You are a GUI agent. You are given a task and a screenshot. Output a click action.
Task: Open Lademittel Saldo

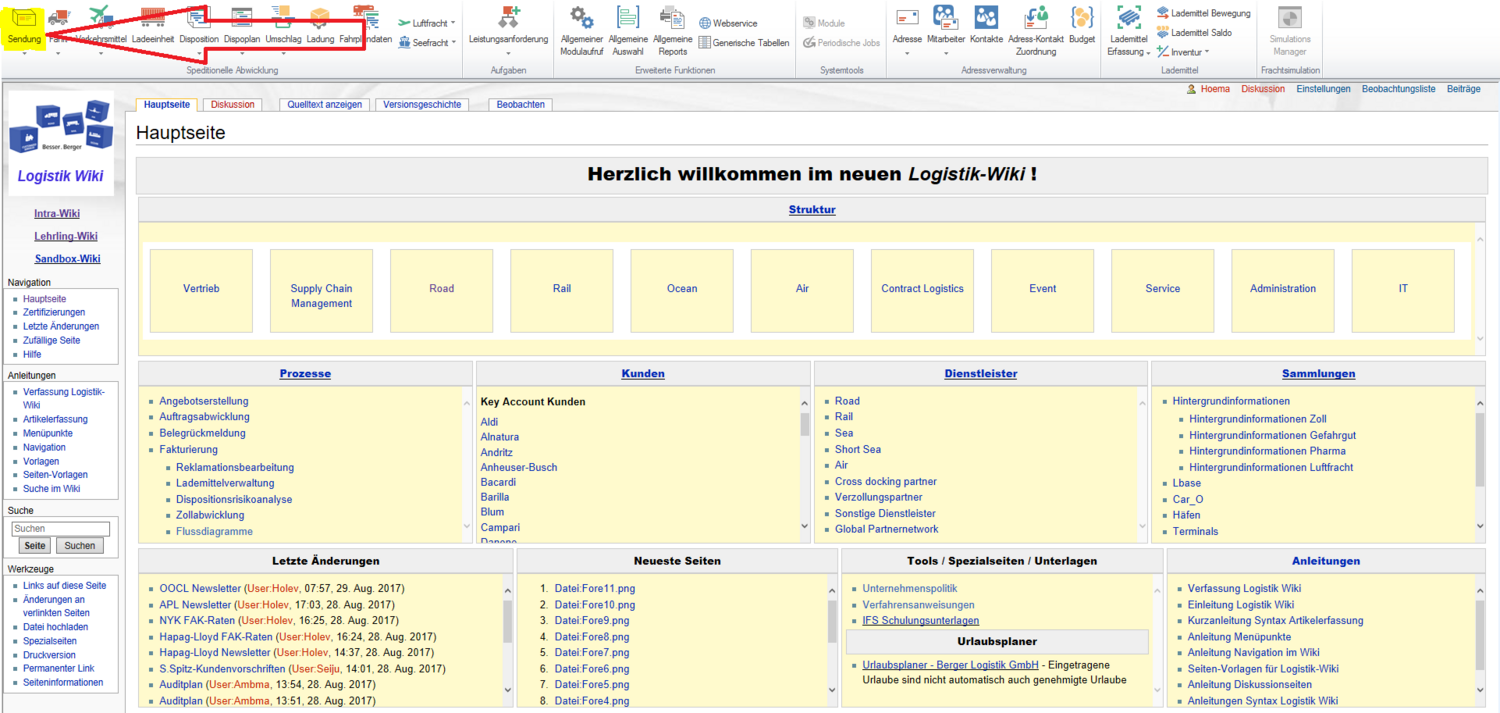tap(1194, 33)
